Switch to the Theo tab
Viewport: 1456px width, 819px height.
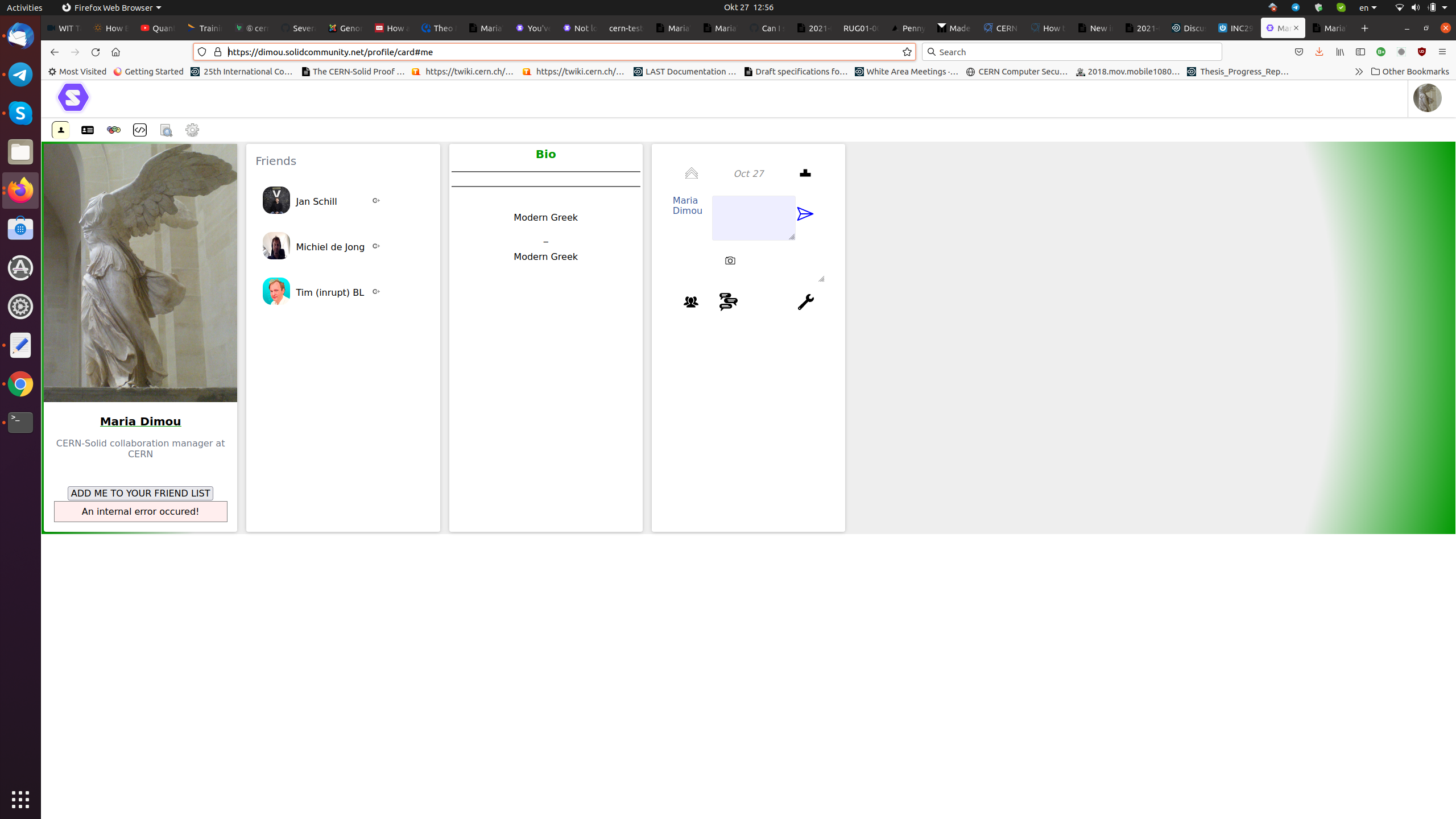(439, 28)
